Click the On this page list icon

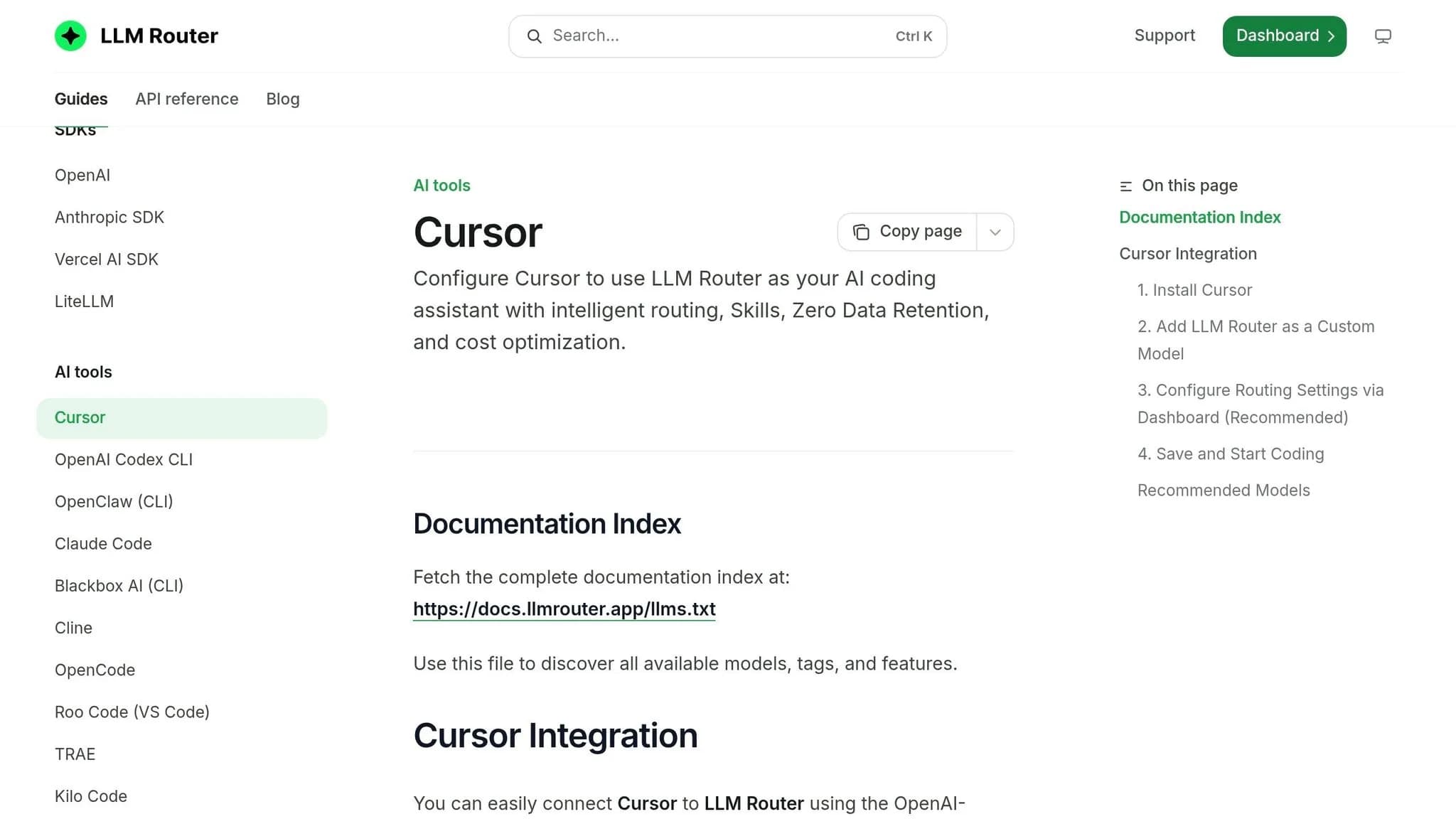pos(1125,186)
